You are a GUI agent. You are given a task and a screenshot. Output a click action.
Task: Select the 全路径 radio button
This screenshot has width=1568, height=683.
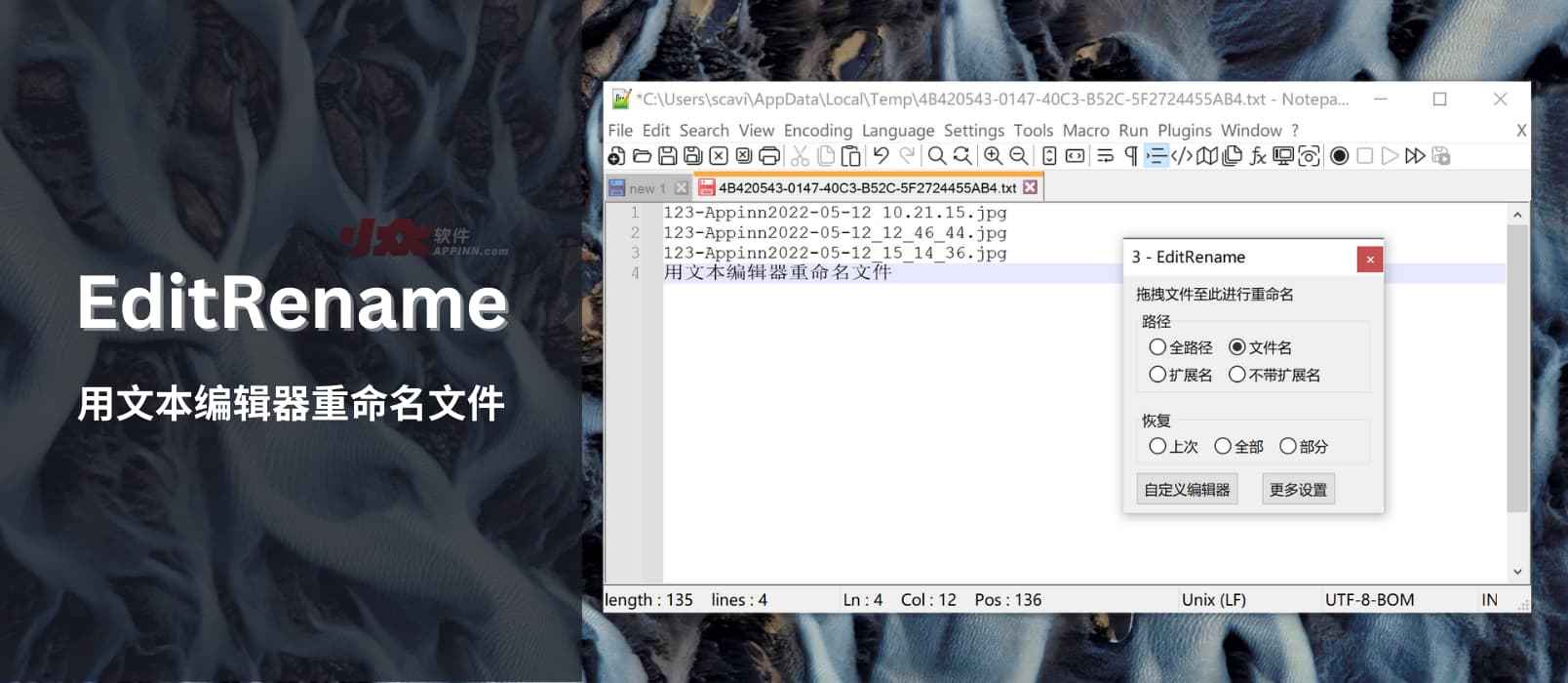pyautogui.click(x=1157, y=347)
